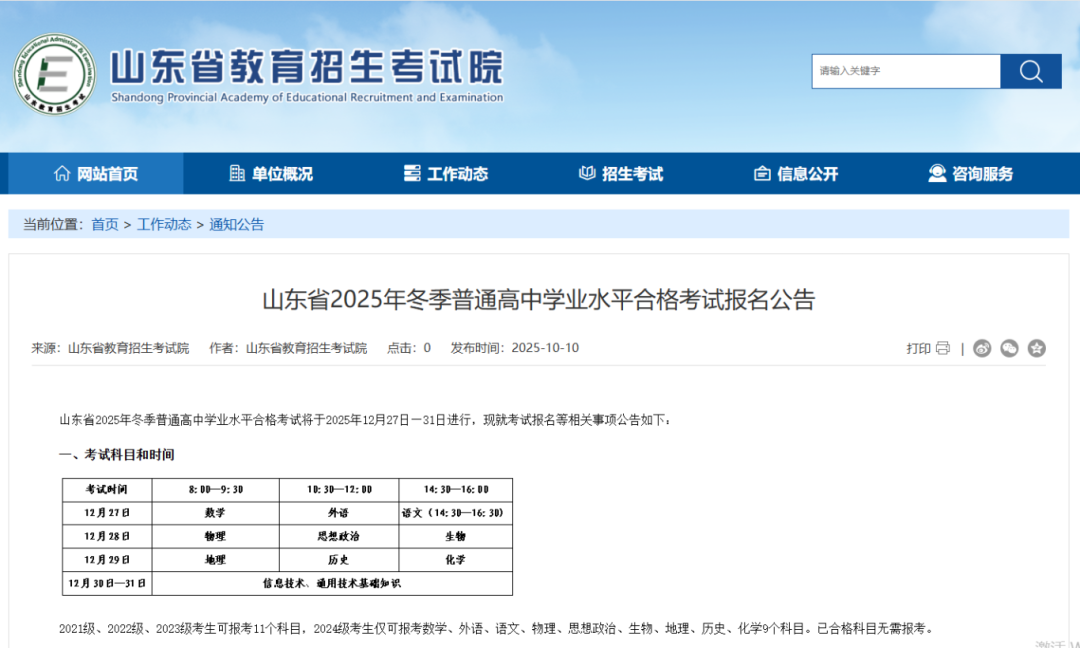Screen dimensions: 1080x648
Task: Click the house icon for 网站首页
Action: [62, 173]
